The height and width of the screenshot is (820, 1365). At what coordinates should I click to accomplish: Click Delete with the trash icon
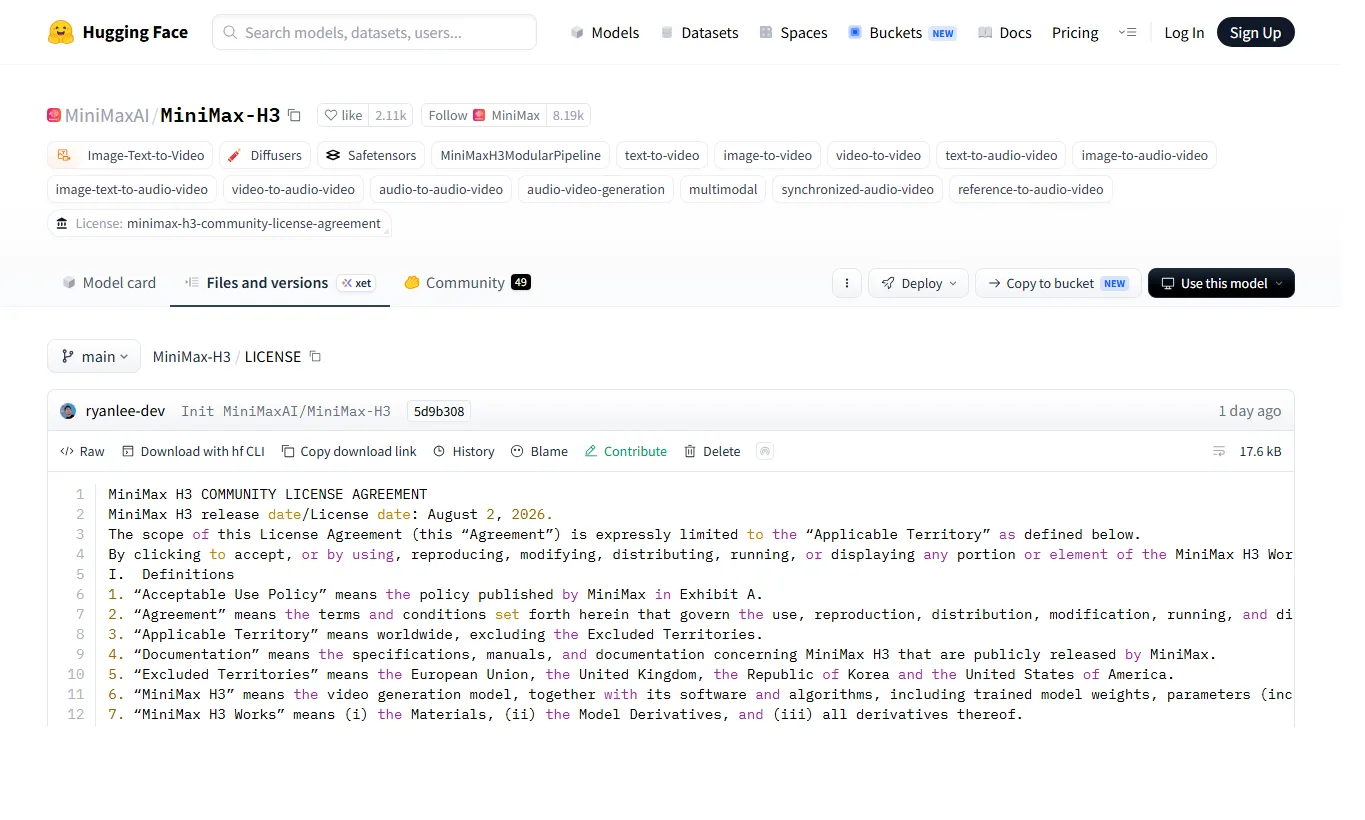(x=712, y=451)
